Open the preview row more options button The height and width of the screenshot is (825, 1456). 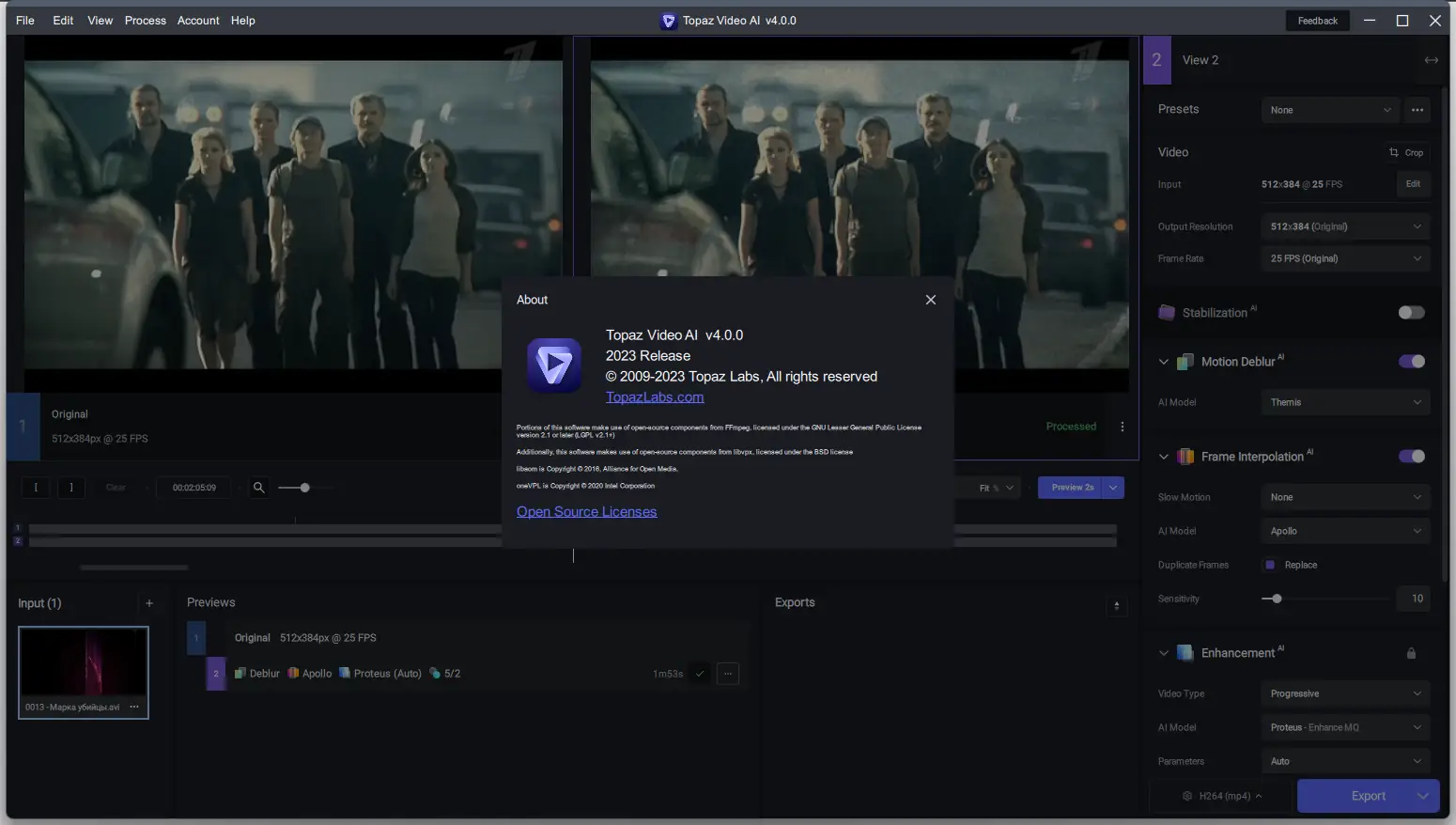(x=728, y=674)
